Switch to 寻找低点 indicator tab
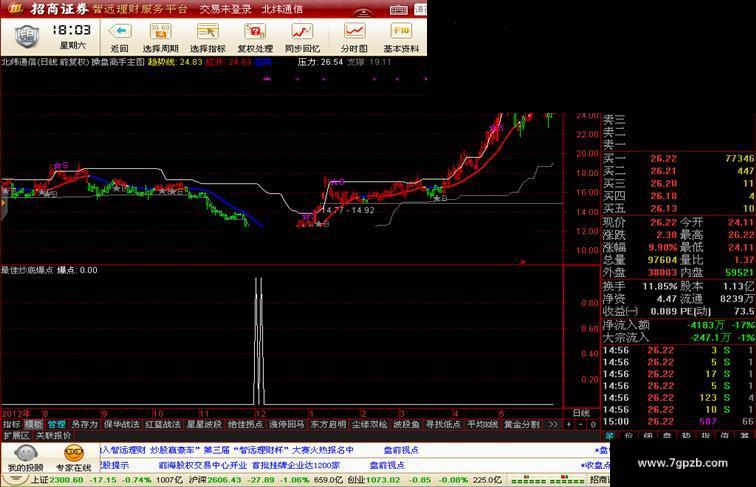The width and height of the screenshot is (756, 487). coord(443,424)
